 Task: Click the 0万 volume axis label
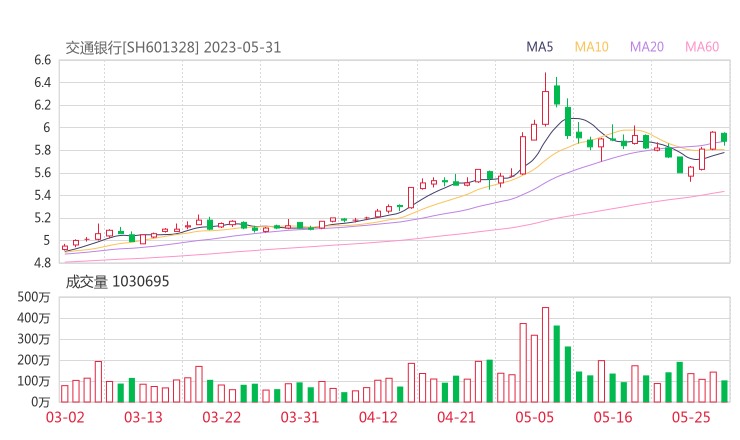tap(41, 402)
